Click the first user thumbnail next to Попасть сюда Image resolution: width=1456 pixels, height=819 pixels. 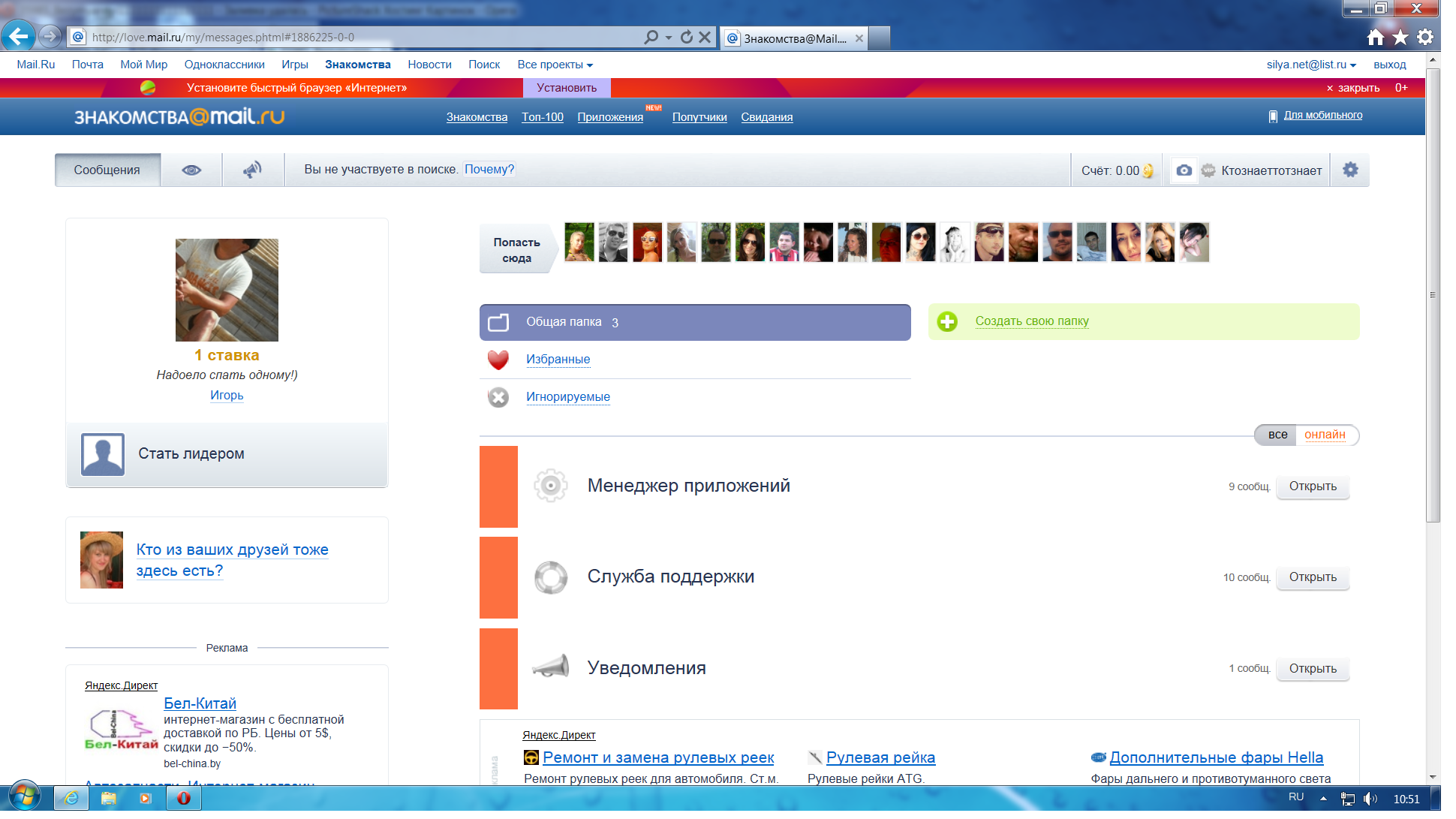(x=579, y=242)
